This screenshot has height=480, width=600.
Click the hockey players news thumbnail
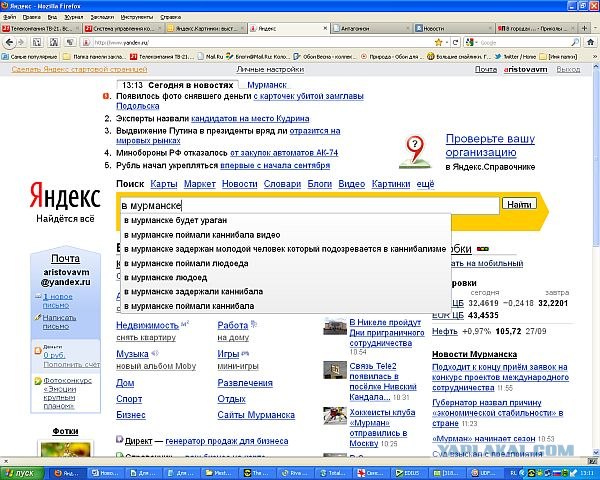[x=335, y=416]
